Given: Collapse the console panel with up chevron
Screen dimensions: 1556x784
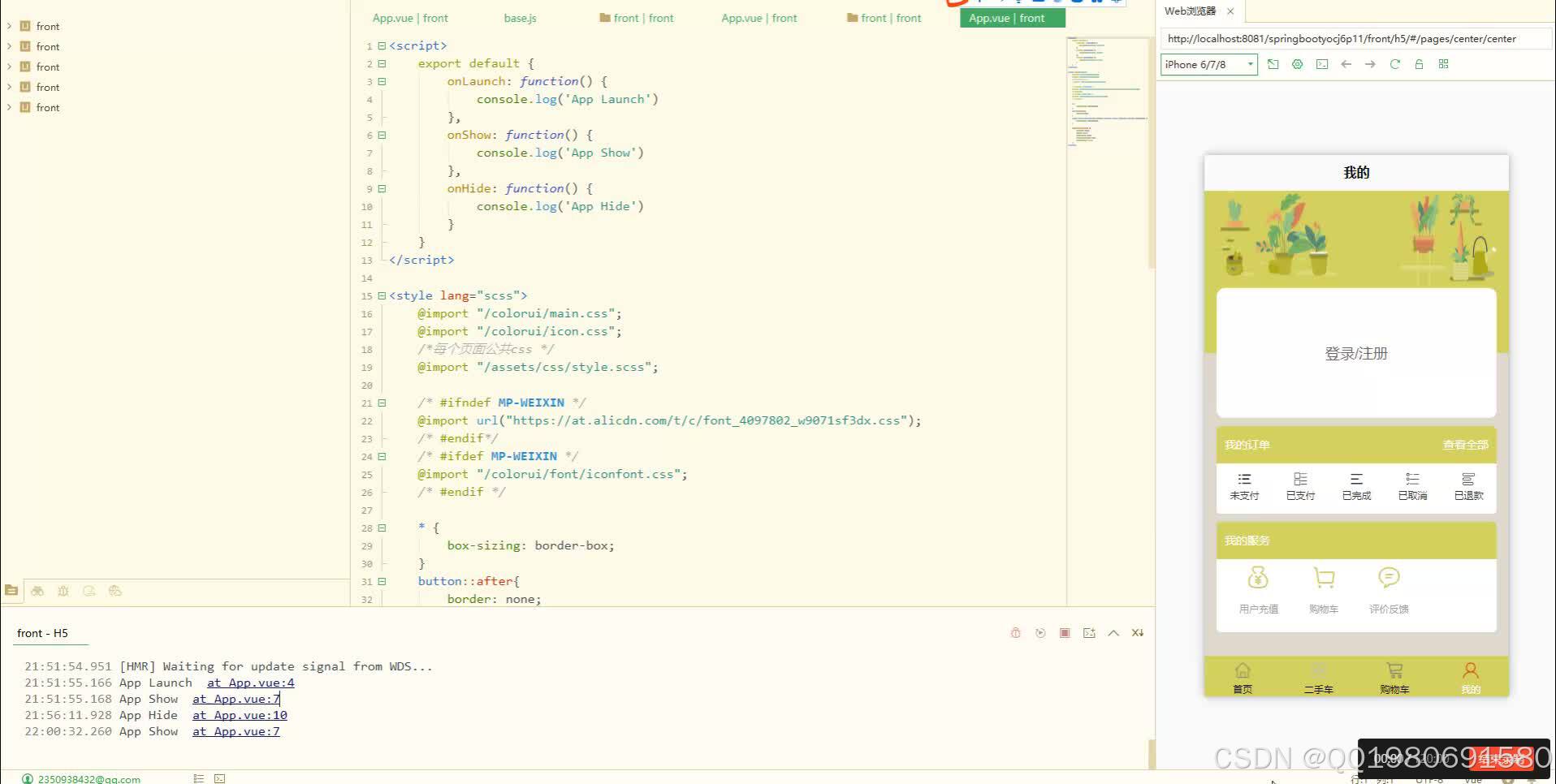Looking at the screenshot, I should click(1113, 633).
